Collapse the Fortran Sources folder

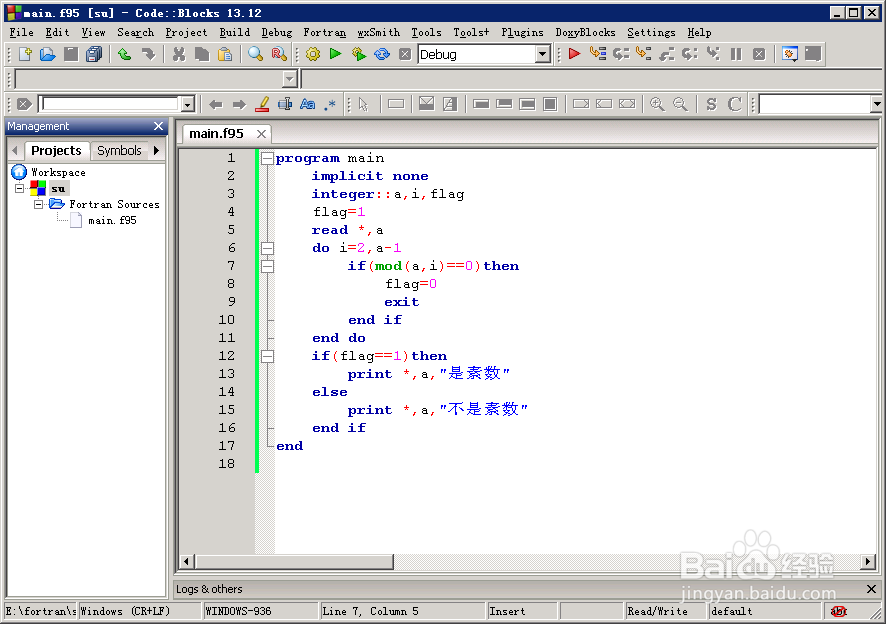[x=38, y=204]
